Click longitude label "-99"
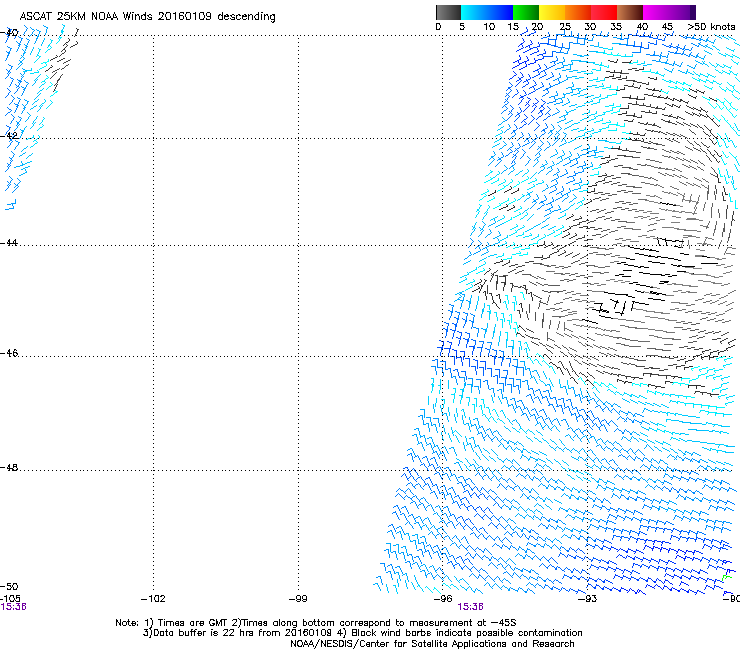This screenshot has height=650, width=740. (298, 599)
